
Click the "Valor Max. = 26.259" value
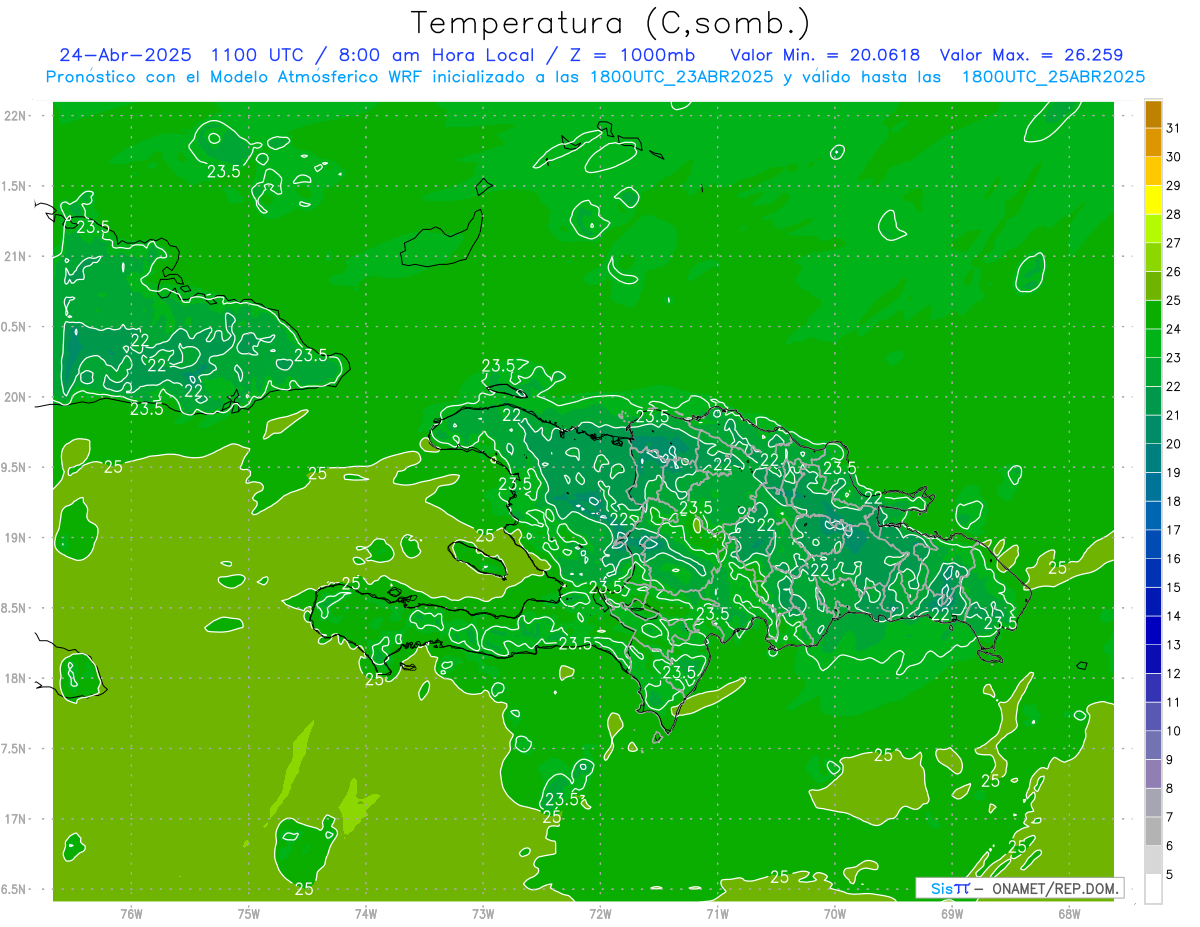click(1031, 55)
